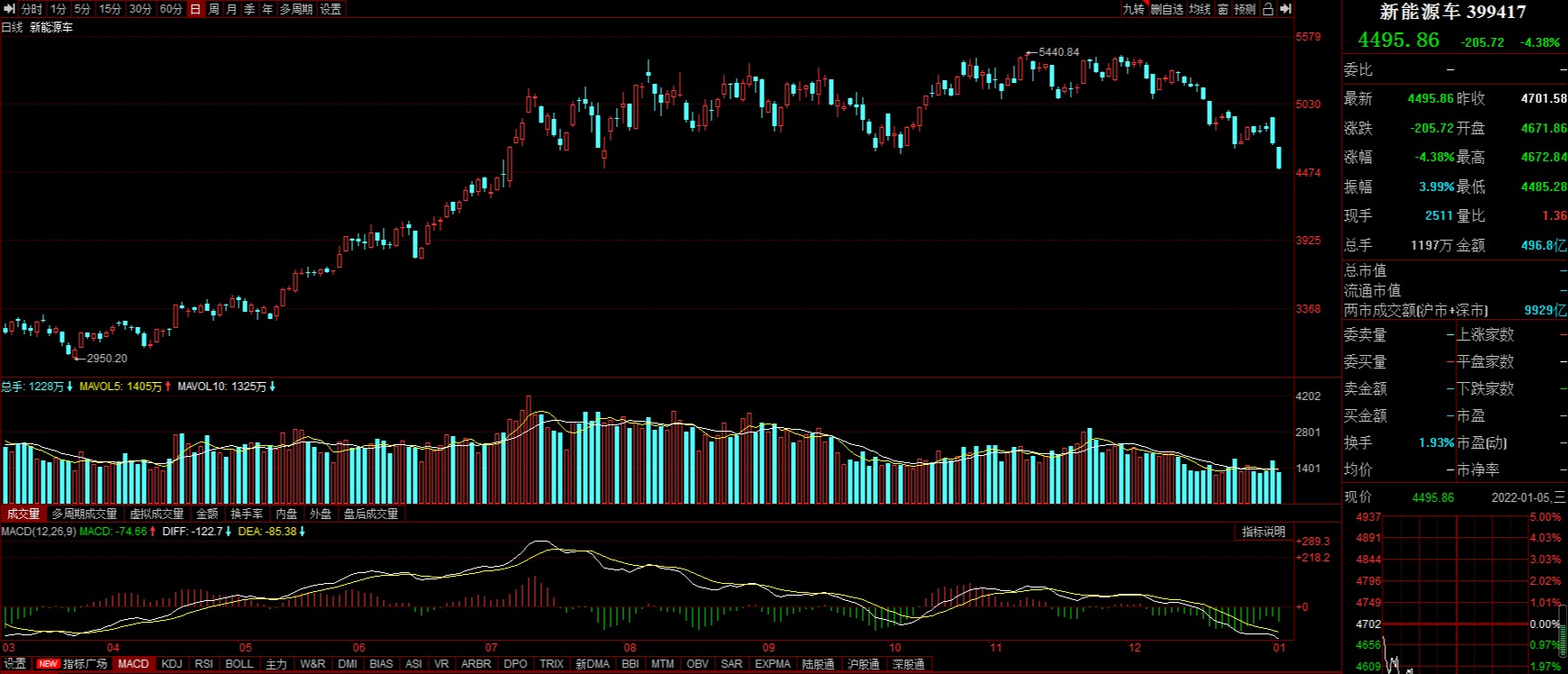Click the 2950.20 low price marker
1568x674 pixels.
pyautogui.click(x=106, y=358)
